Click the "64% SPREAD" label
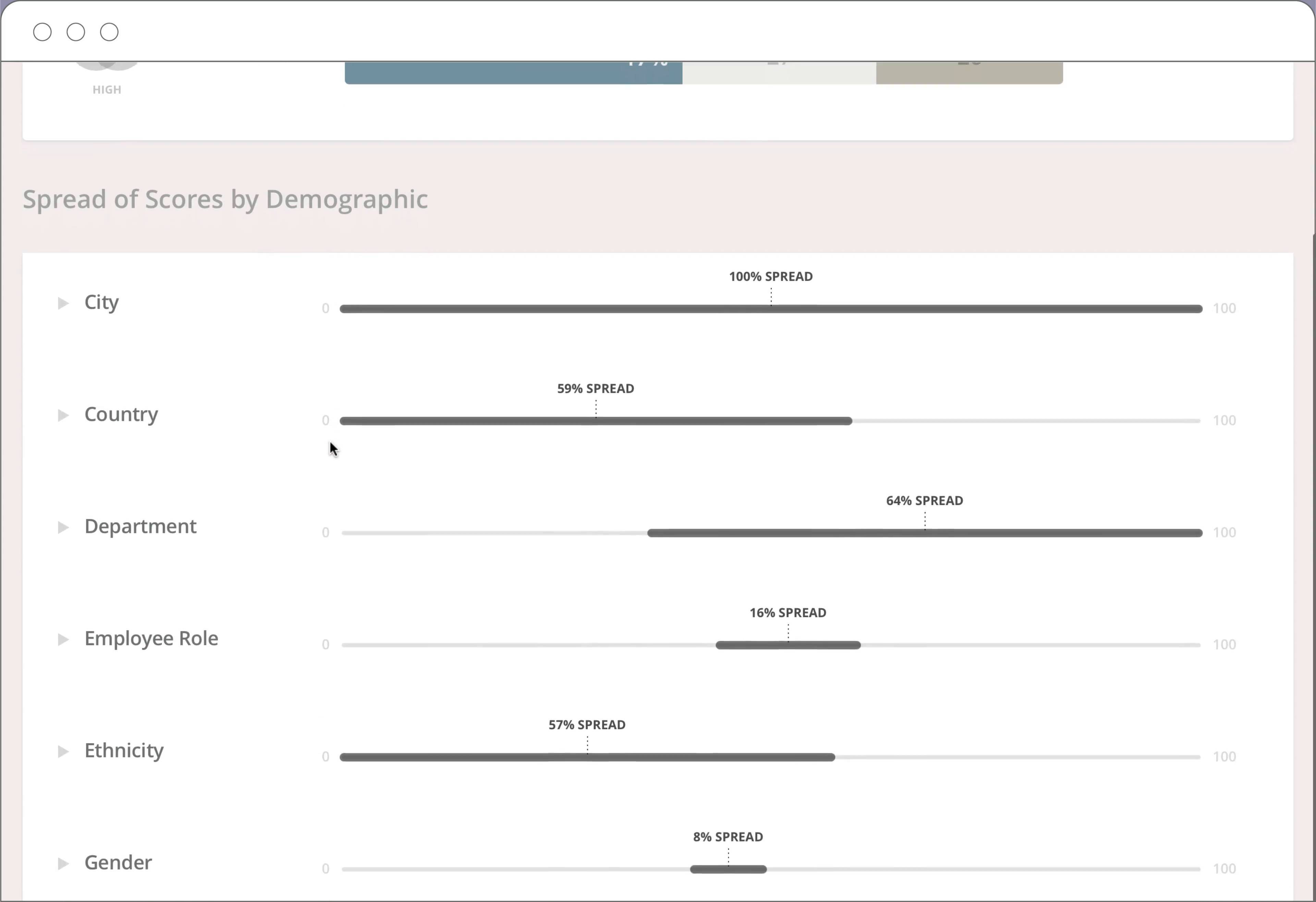 [x=924, y=501]
